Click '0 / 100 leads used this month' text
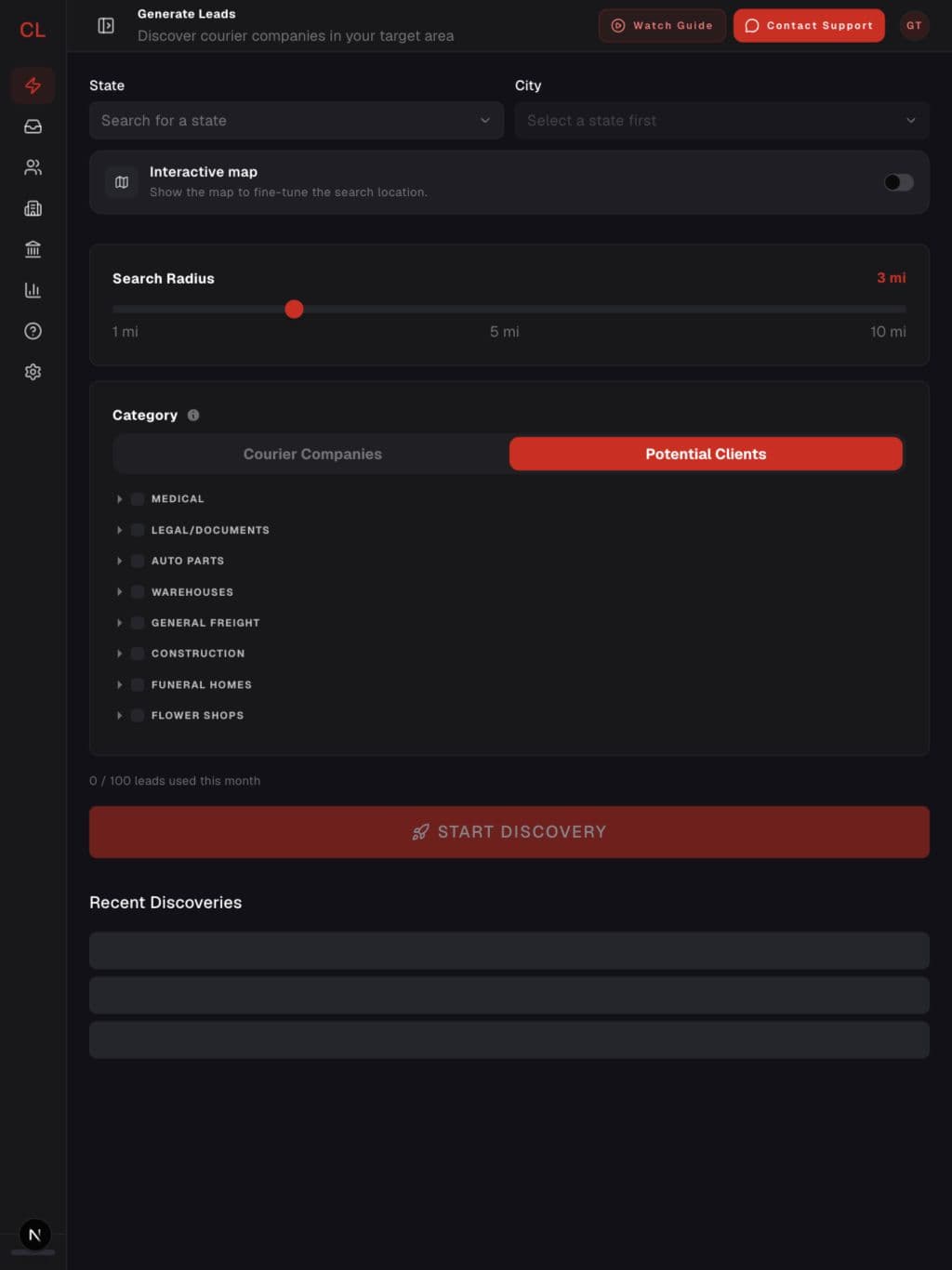This screenshot has width=952, height=1270. point(175,781)
